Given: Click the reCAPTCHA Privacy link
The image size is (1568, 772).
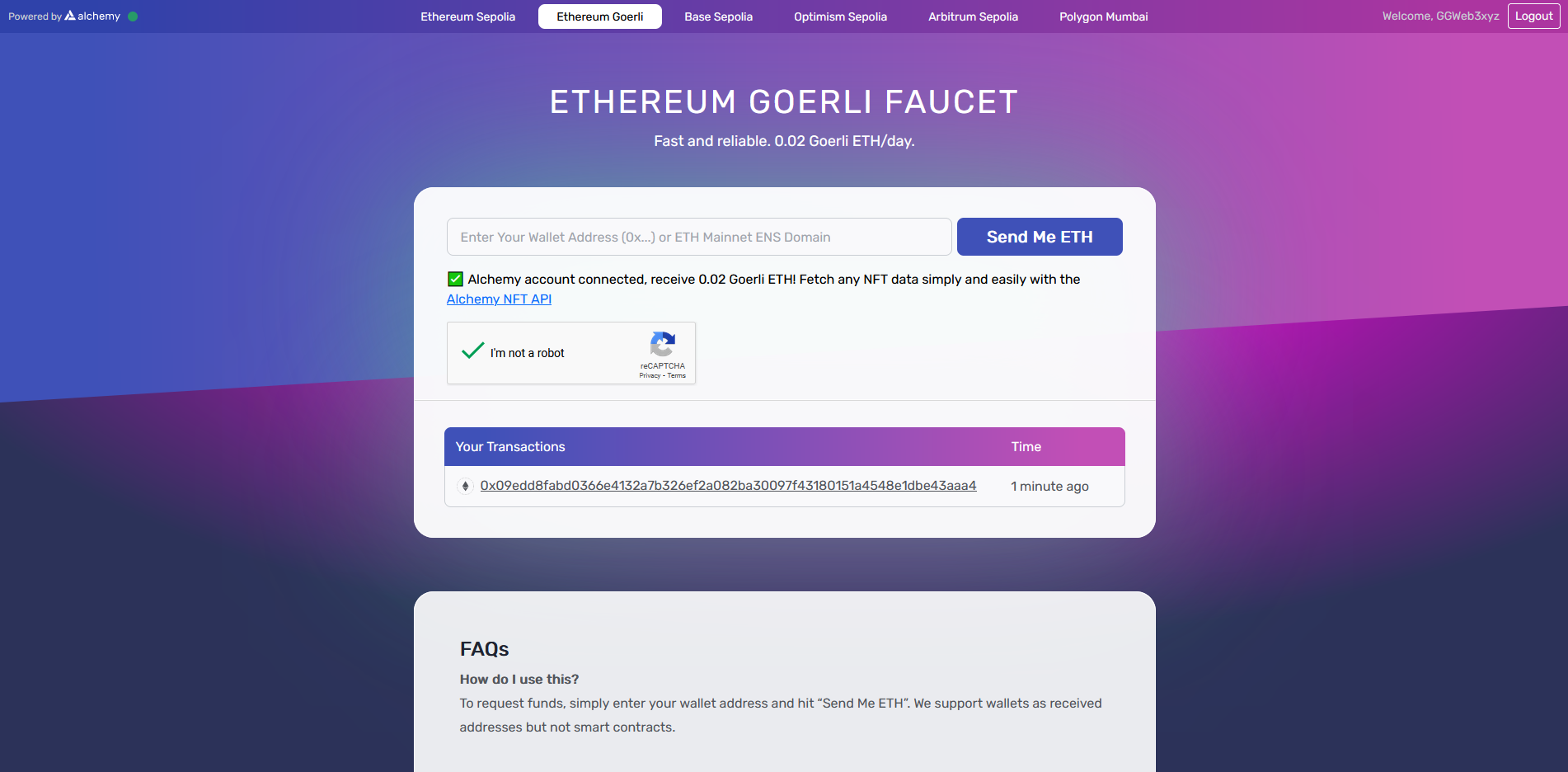Looking at the screenshot, I should 650,376.
